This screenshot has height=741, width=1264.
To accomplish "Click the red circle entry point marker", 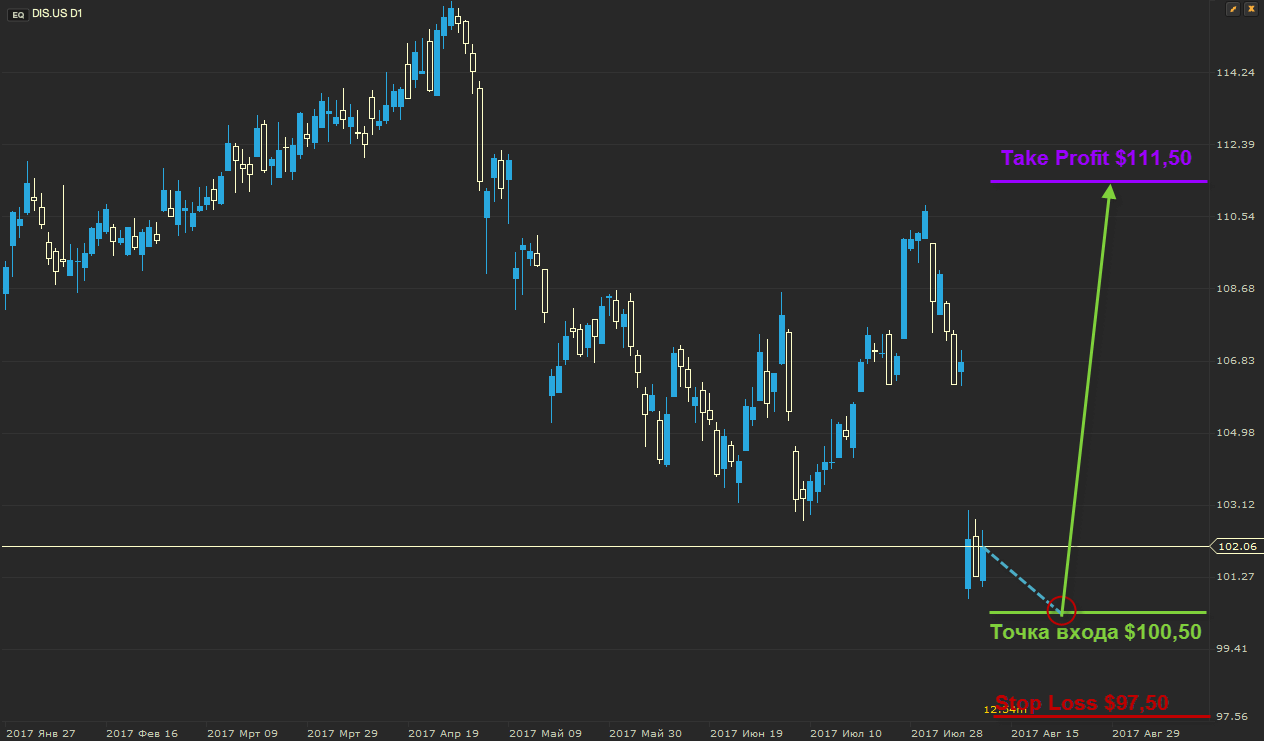I will click(x=1062, y=609).
